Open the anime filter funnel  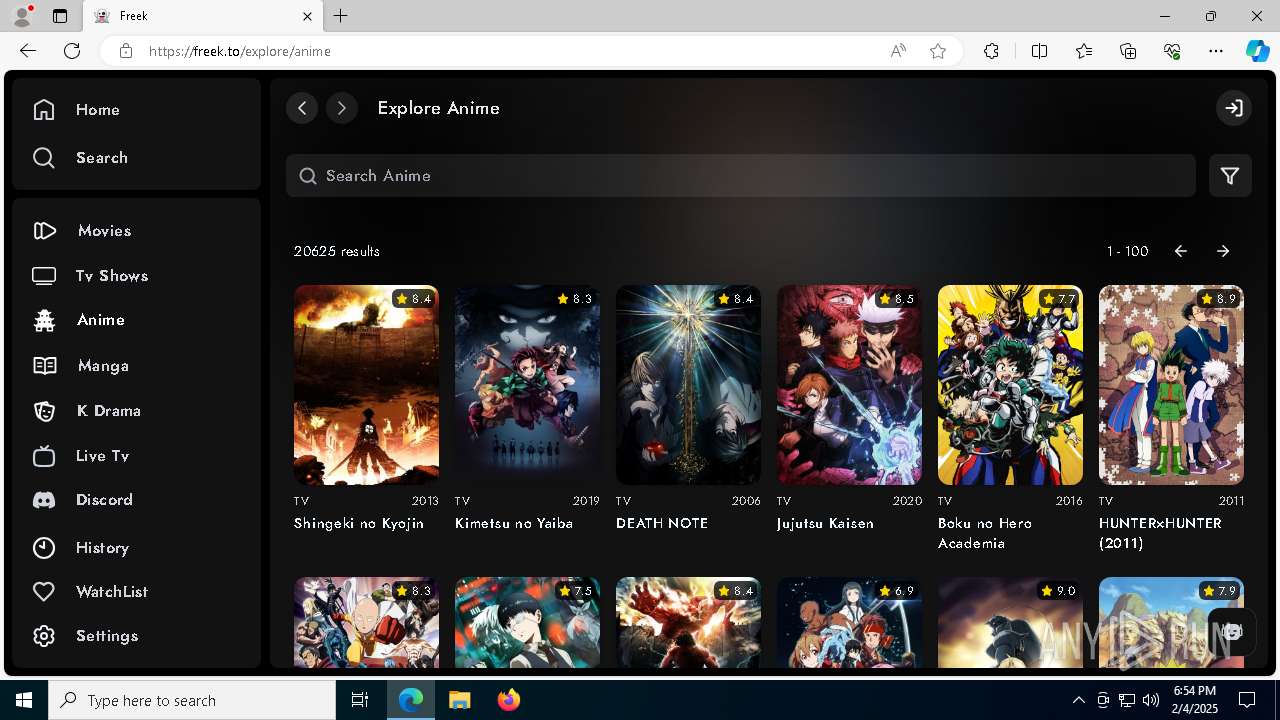(1230, 176)
